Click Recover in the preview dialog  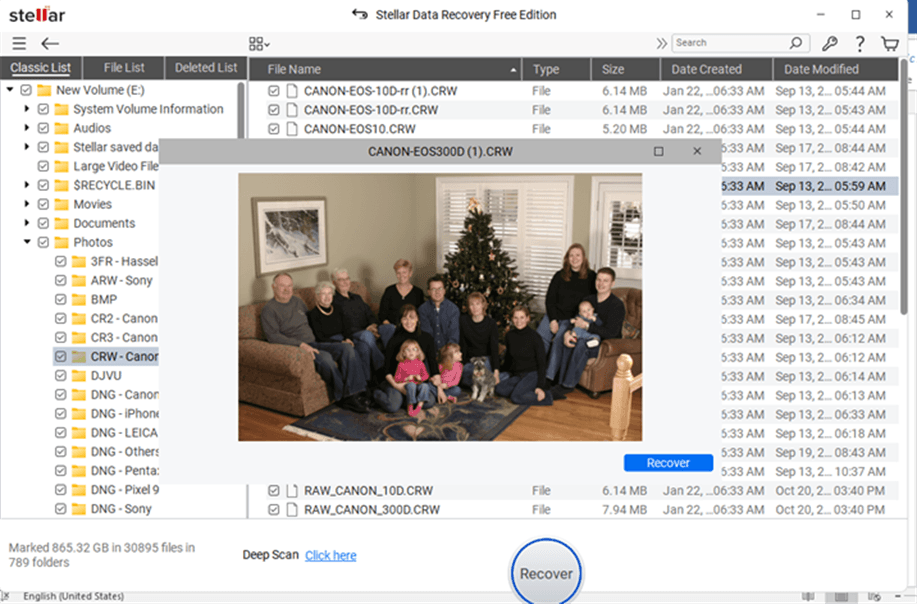click(668, 463)
